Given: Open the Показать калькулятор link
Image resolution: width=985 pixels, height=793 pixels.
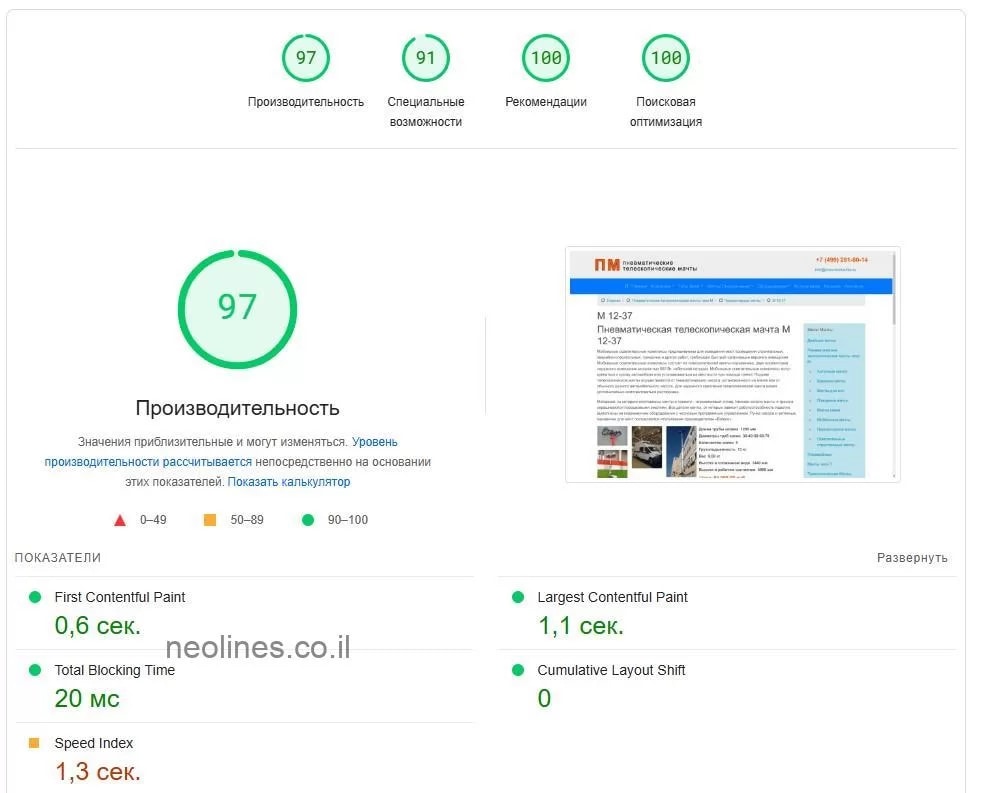Looking at the screenshot, I should (288, 482).
